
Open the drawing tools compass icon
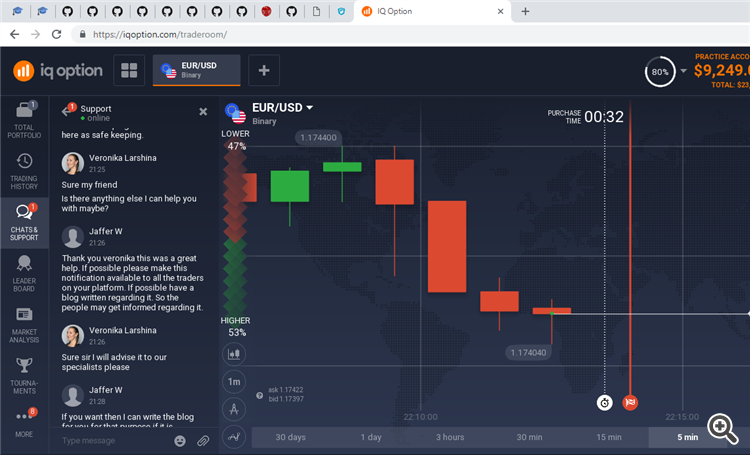tap(234, 409)
